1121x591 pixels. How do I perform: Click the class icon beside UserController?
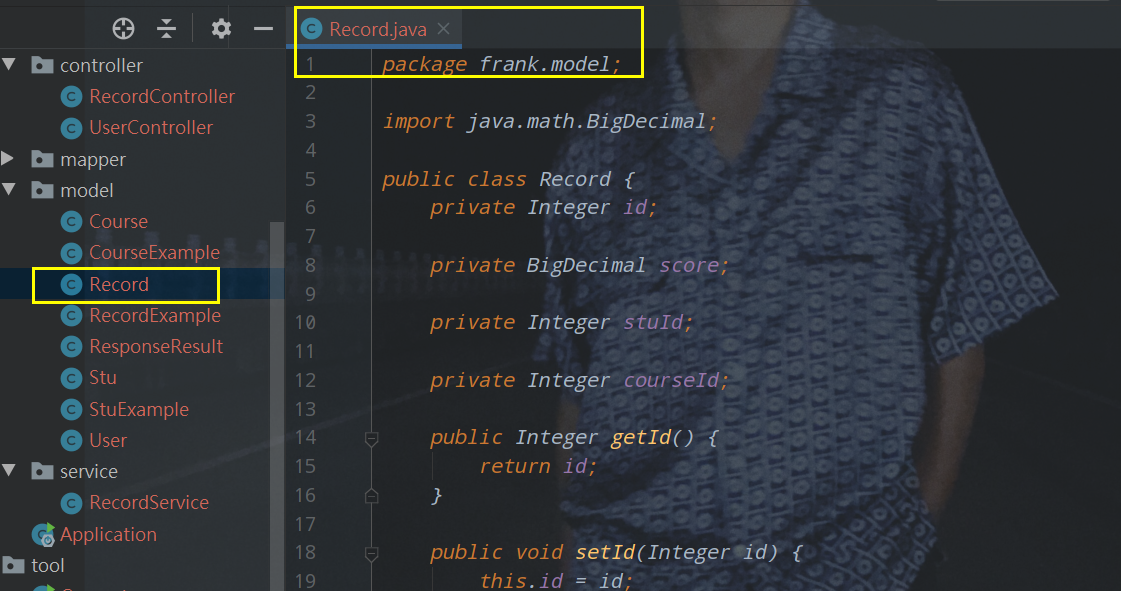click(x=71, y=128)
